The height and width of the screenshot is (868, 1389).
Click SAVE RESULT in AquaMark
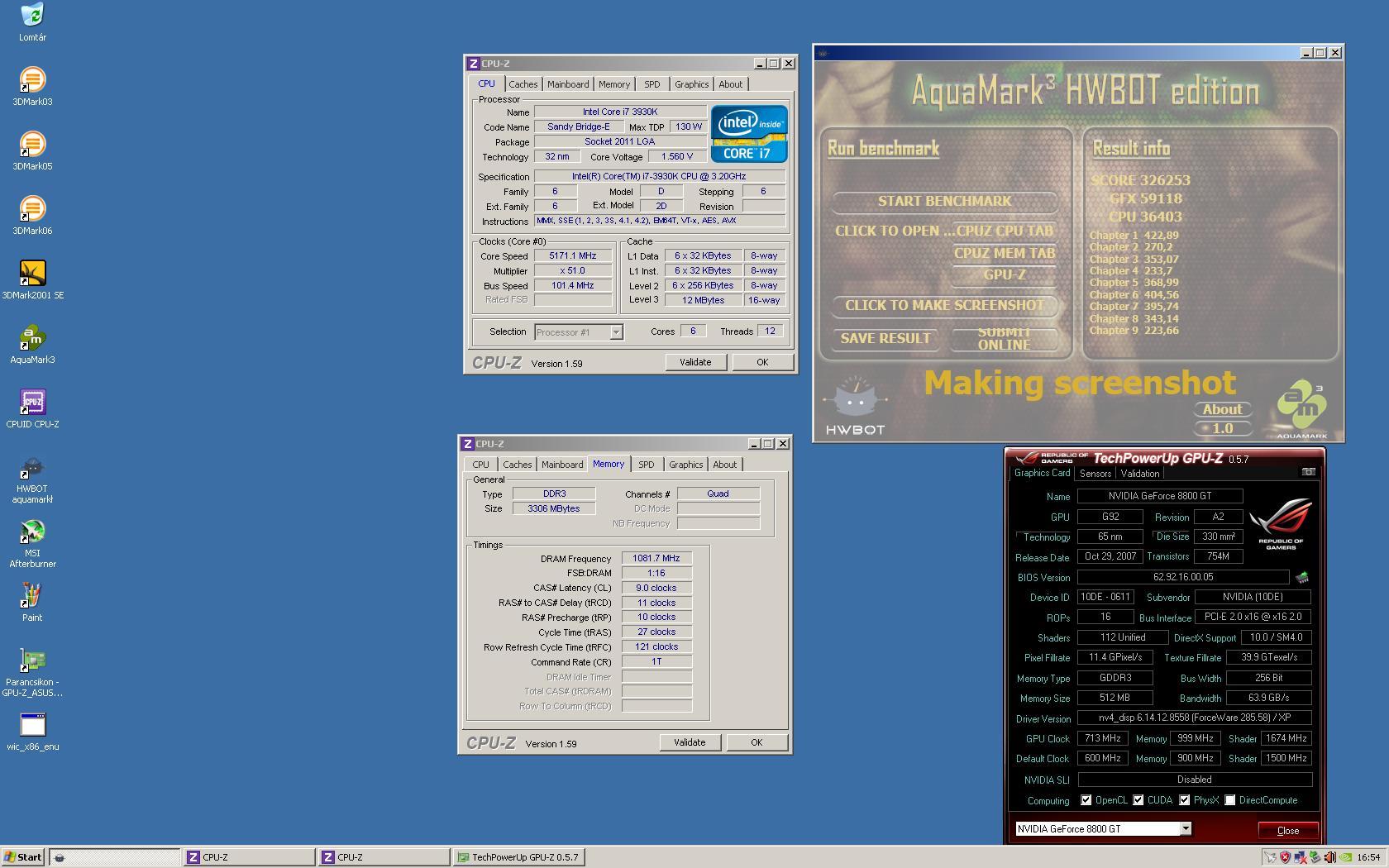point(885,338)
